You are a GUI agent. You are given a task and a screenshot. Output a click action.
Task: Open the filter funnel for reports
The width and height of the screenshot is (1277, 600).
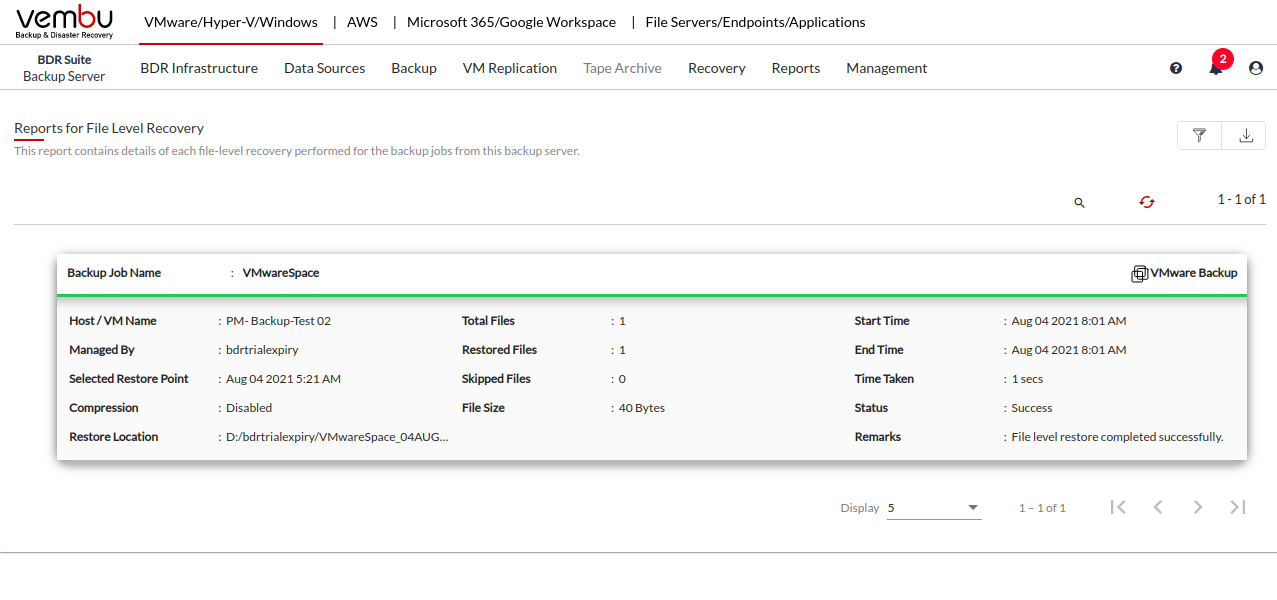(x=1200, y=136)
